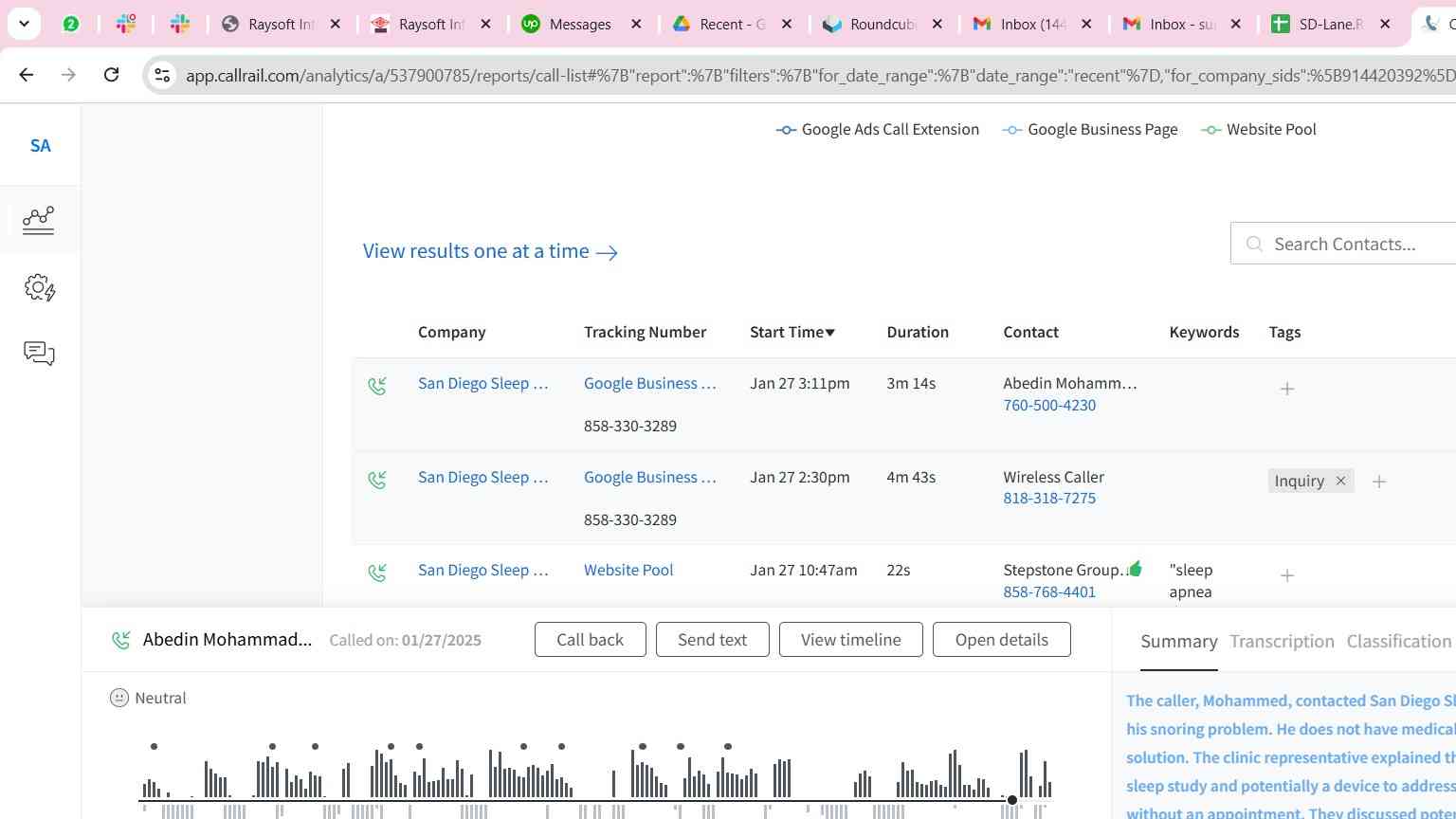Click the Contact column header
1456x819 pixels.
coord(1030,332)
